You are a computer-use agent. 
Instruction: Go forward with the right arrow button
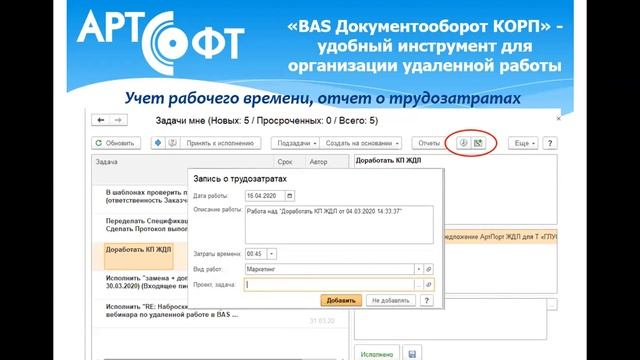(118, 120)
